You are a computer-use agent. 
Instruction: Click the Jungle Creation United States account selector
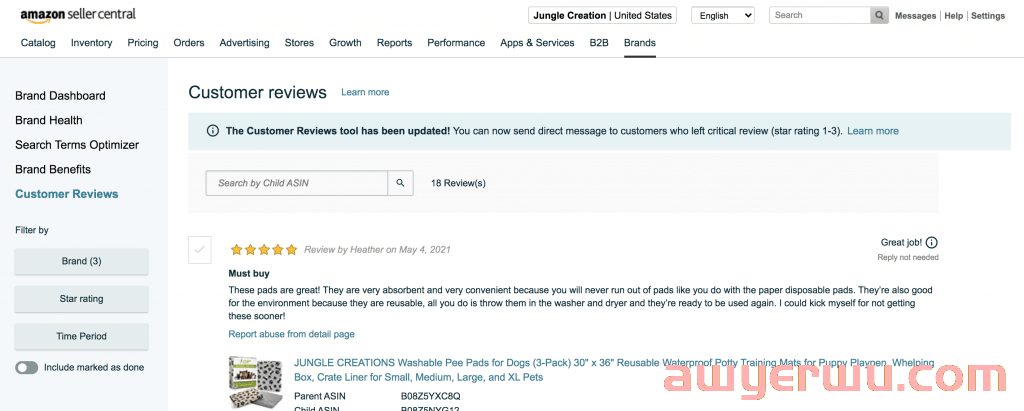pos(602,16)
